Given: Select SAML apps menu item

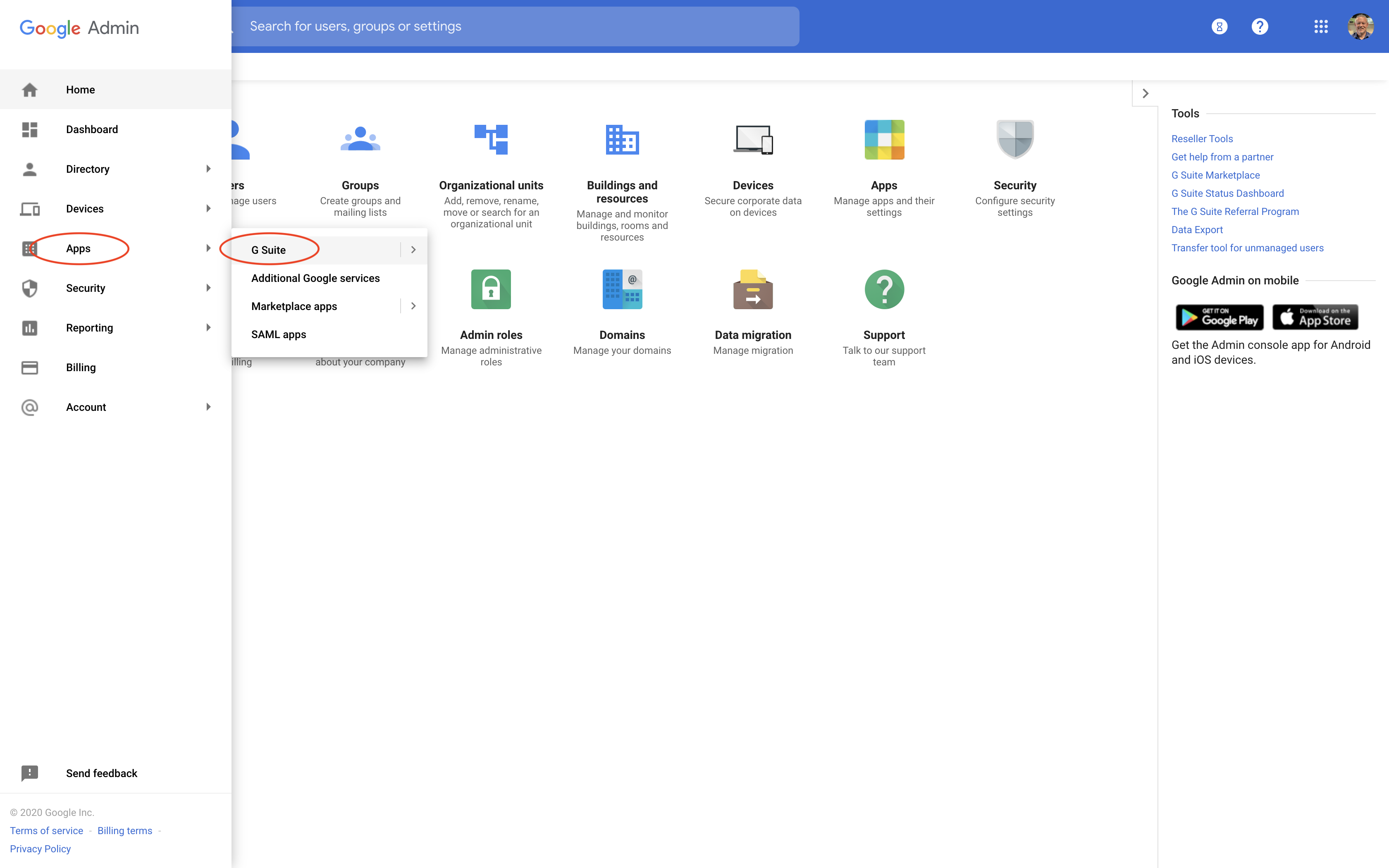Looking at the screenshot, I should (278, 335).
